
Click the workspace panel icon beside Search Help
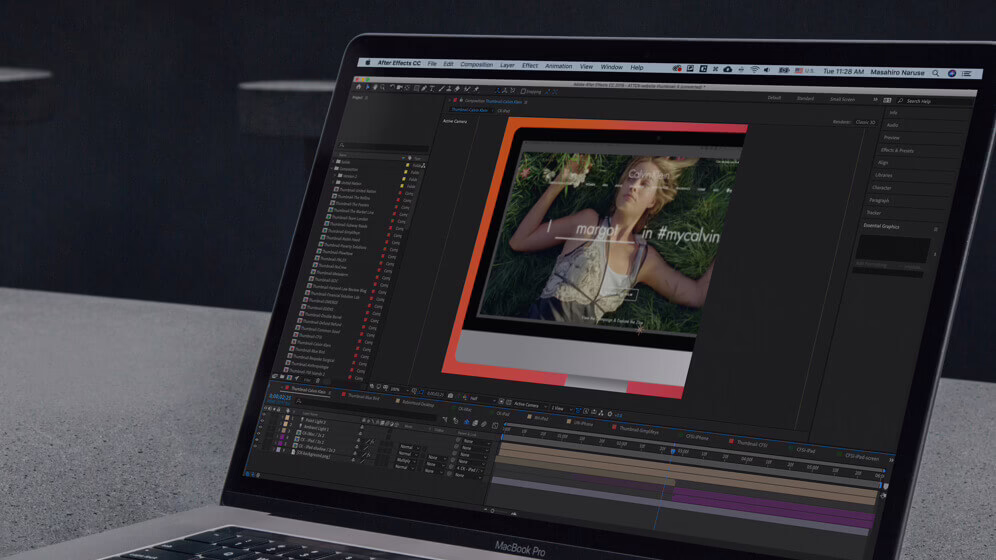[887, 100]
